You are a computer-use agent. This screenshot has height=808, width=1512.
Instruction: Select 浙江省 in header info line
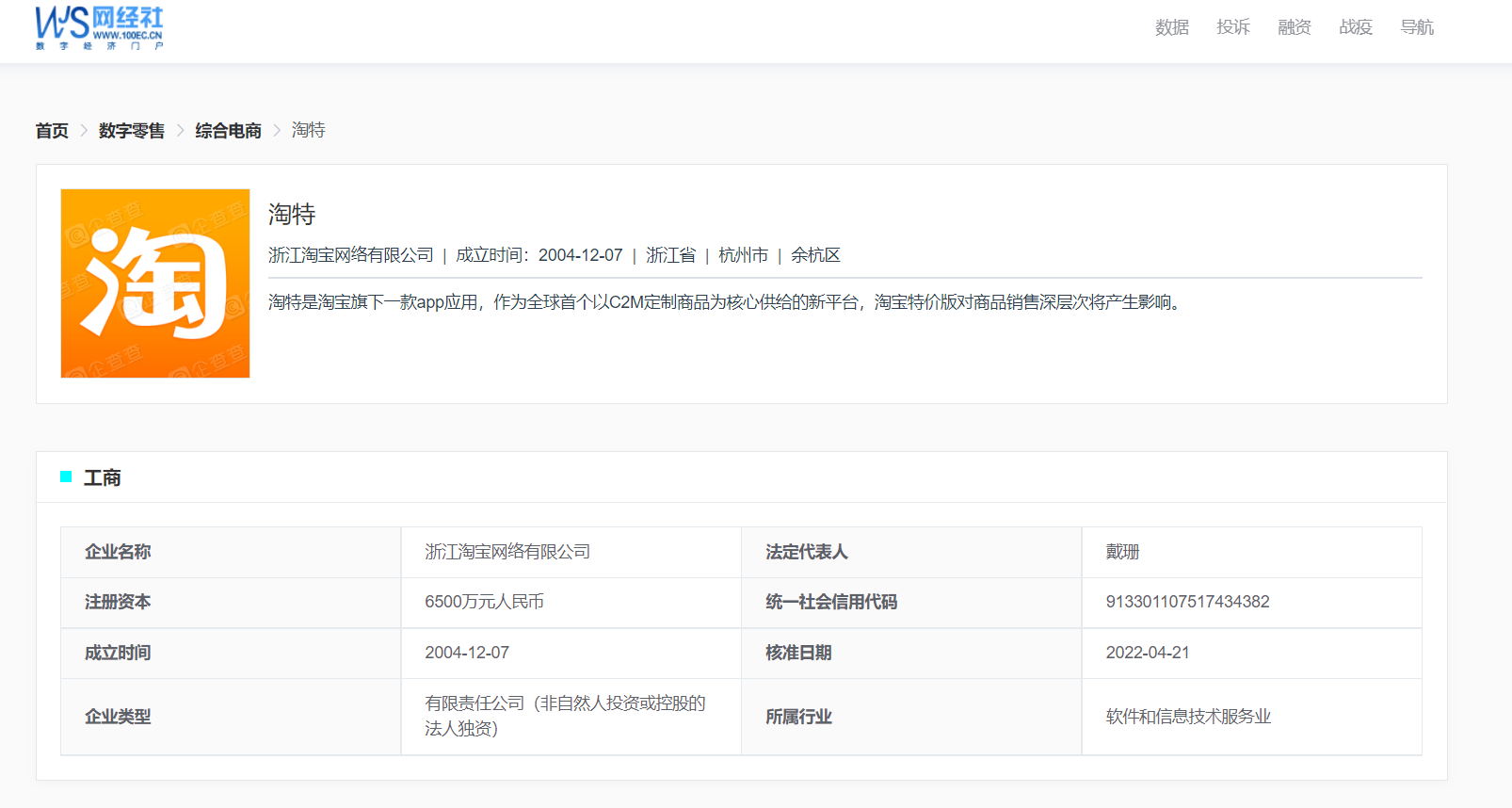[x=670, y=255]
